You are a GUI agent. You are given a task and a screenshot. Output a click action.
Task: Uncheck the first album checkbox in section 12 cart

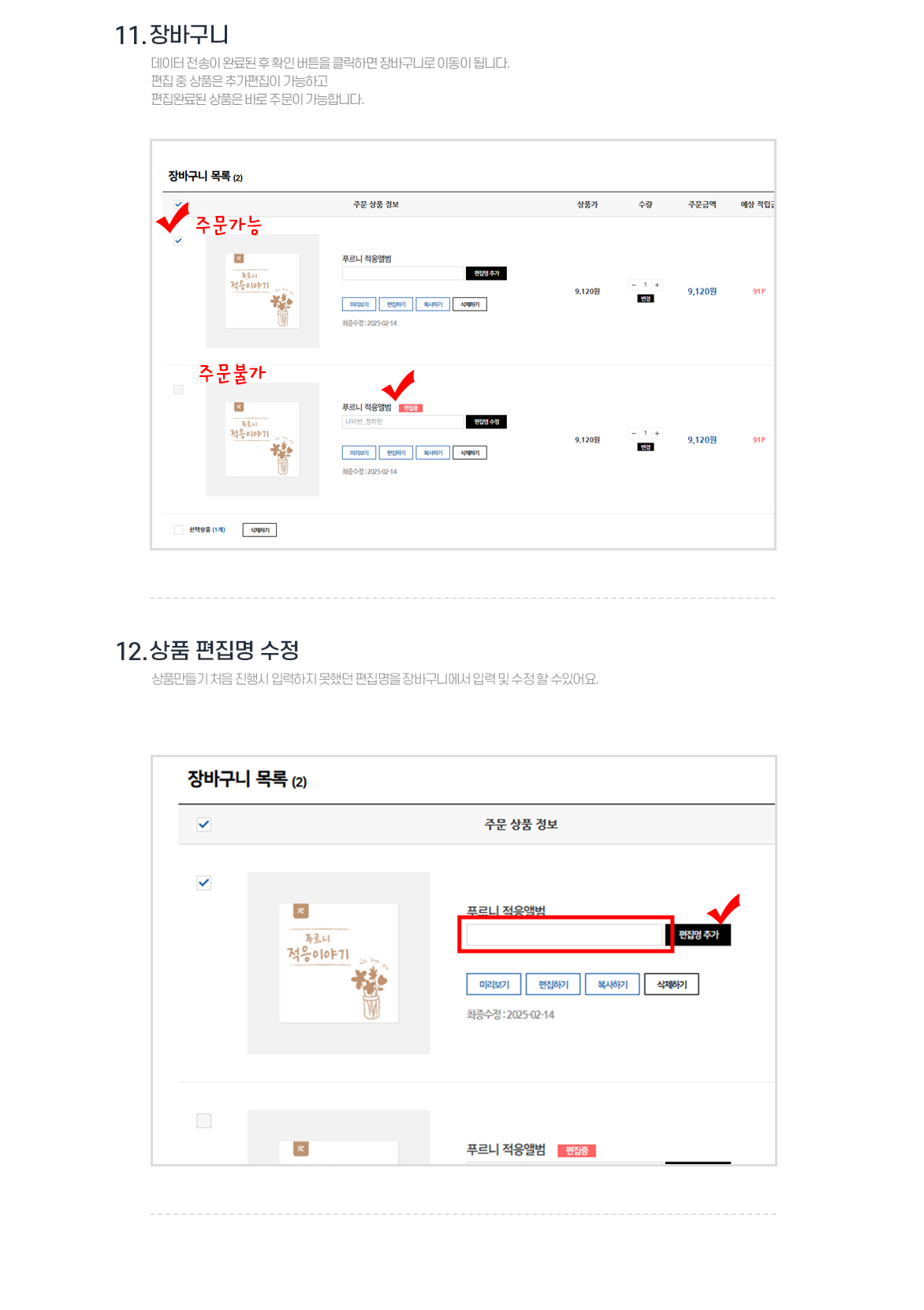[x=204, y=883]
